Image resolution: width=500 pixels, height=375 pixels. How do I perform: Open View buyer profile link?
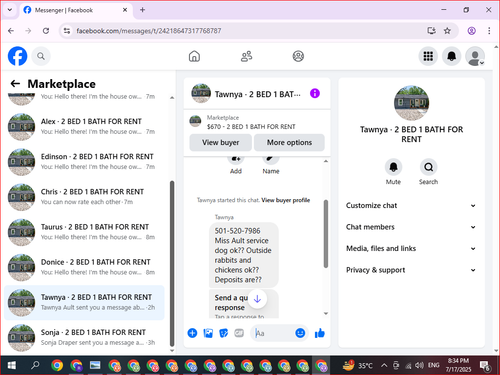click(286, 200)
